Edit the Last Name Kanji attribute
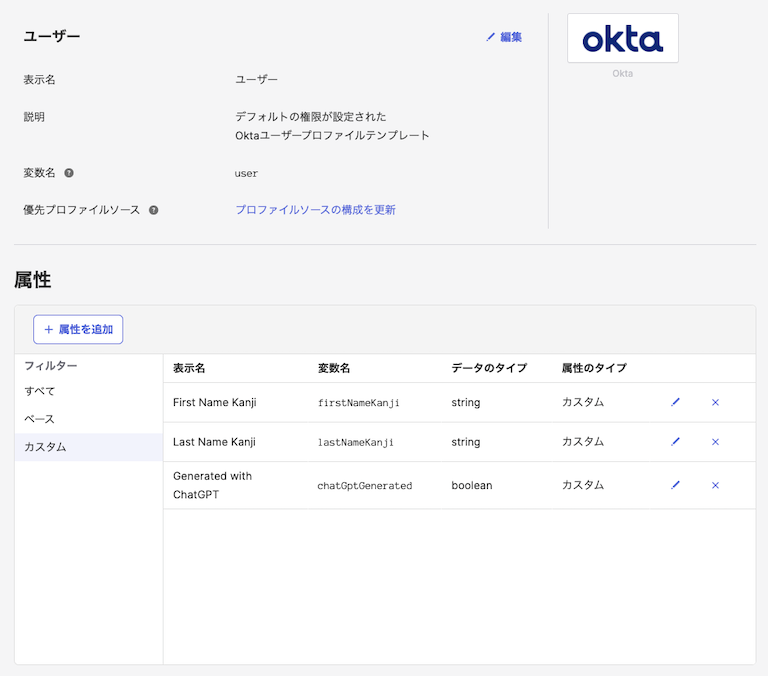768x676 pixels. pos(675,442)
